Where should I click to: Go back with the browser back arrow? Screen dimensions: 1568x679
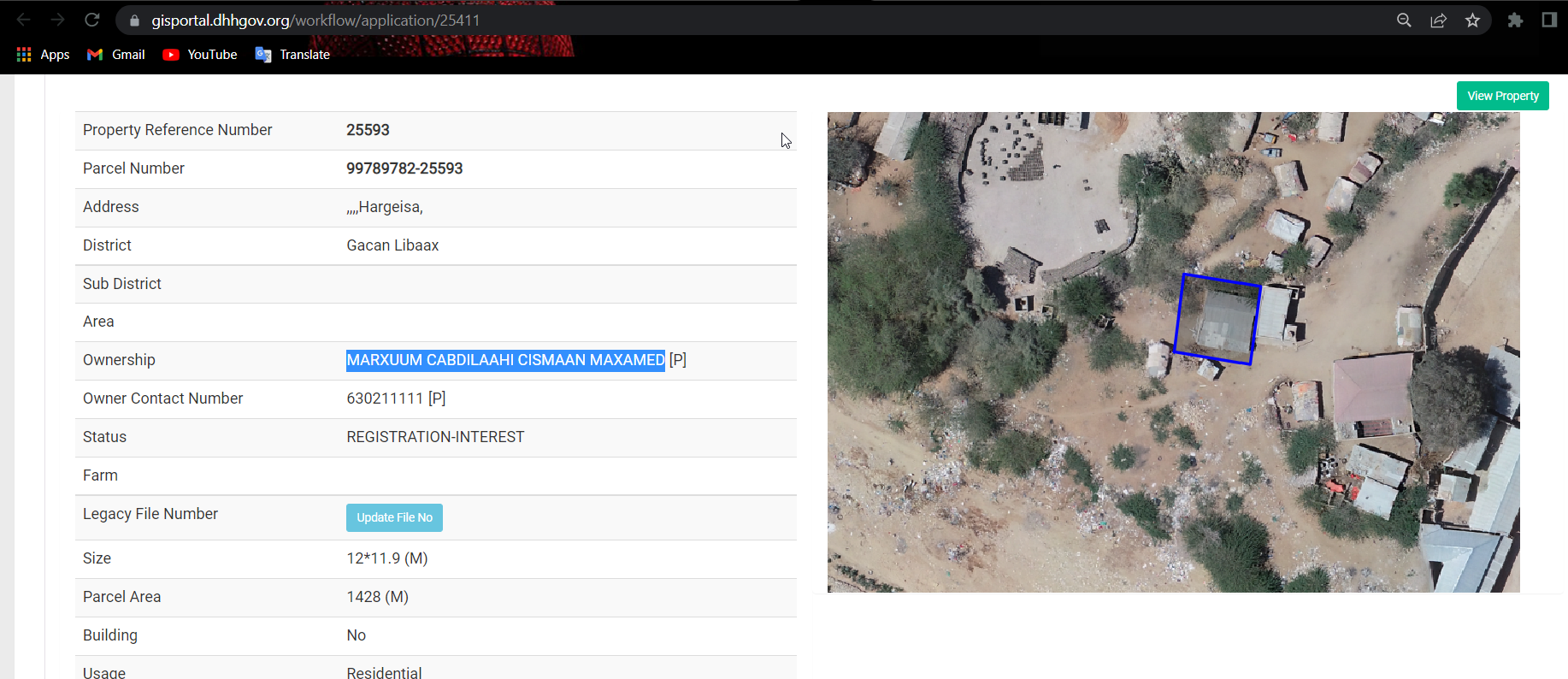coord(24,20)
